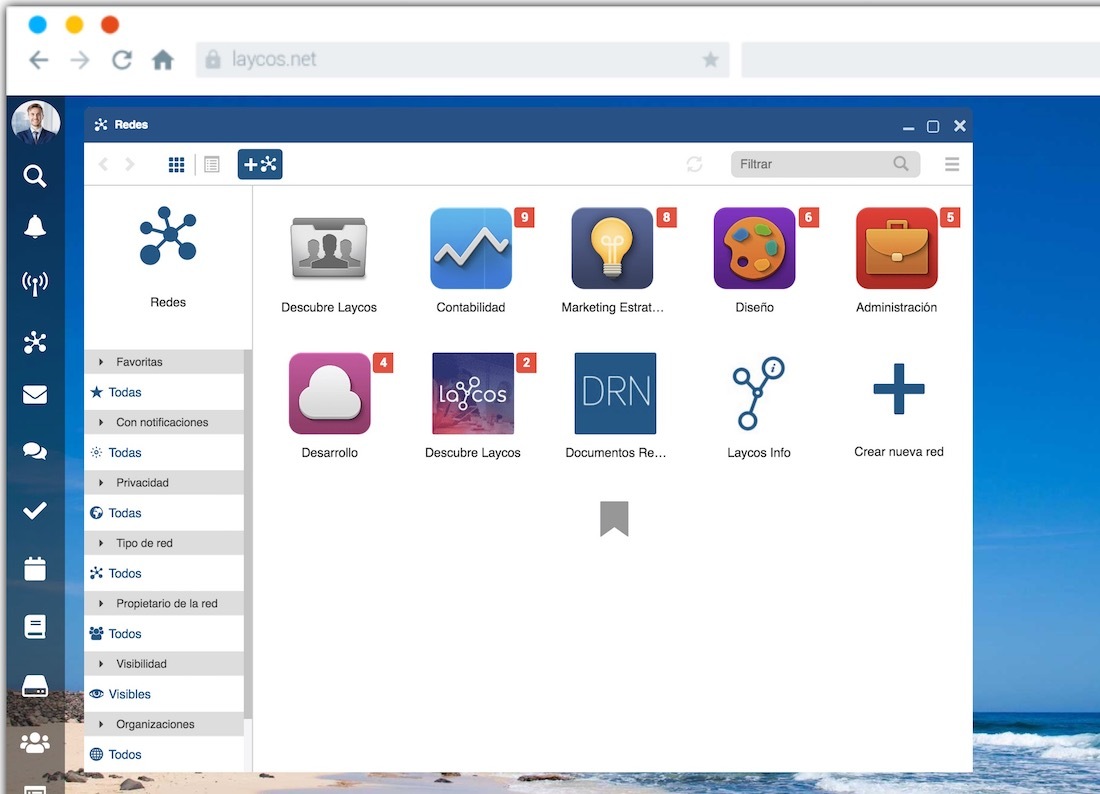Screen dimensions: 1100x794
Task: Refresh the networks list
Action: point(694,164)
